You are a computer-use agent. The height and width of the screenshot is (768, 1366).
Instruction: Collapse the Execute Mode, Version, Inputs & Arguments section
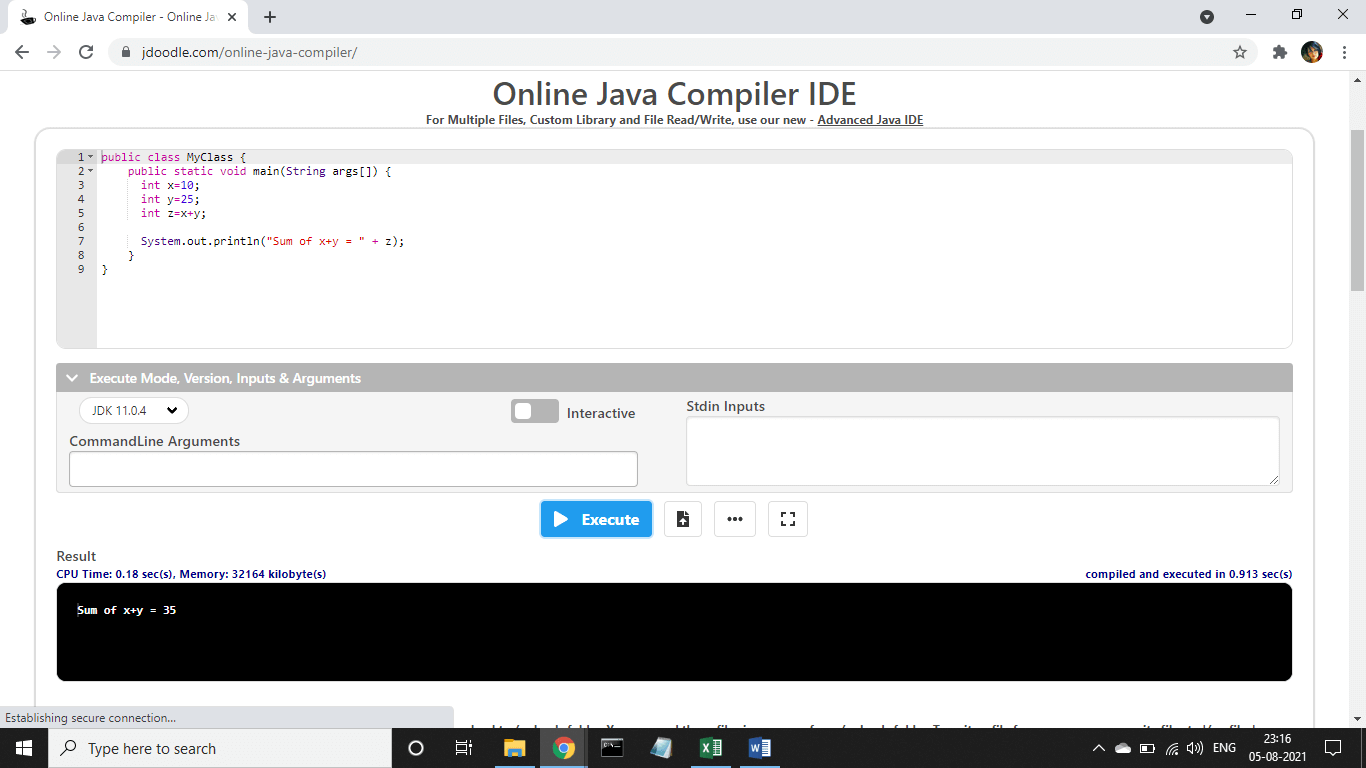coord(72,378)
